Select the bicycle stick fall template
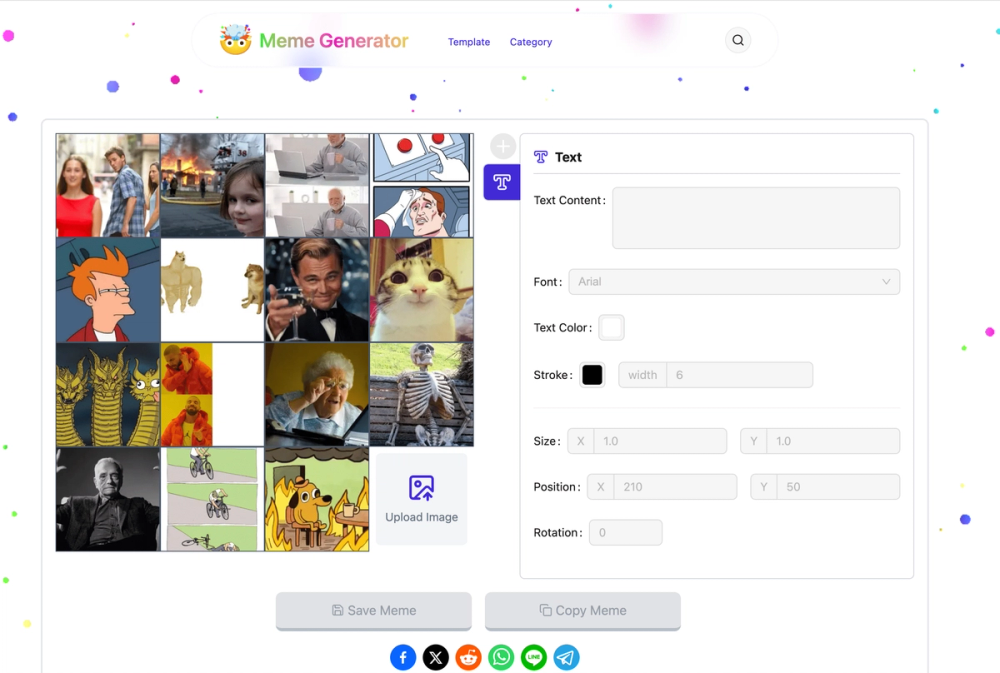 pos(212,499)
